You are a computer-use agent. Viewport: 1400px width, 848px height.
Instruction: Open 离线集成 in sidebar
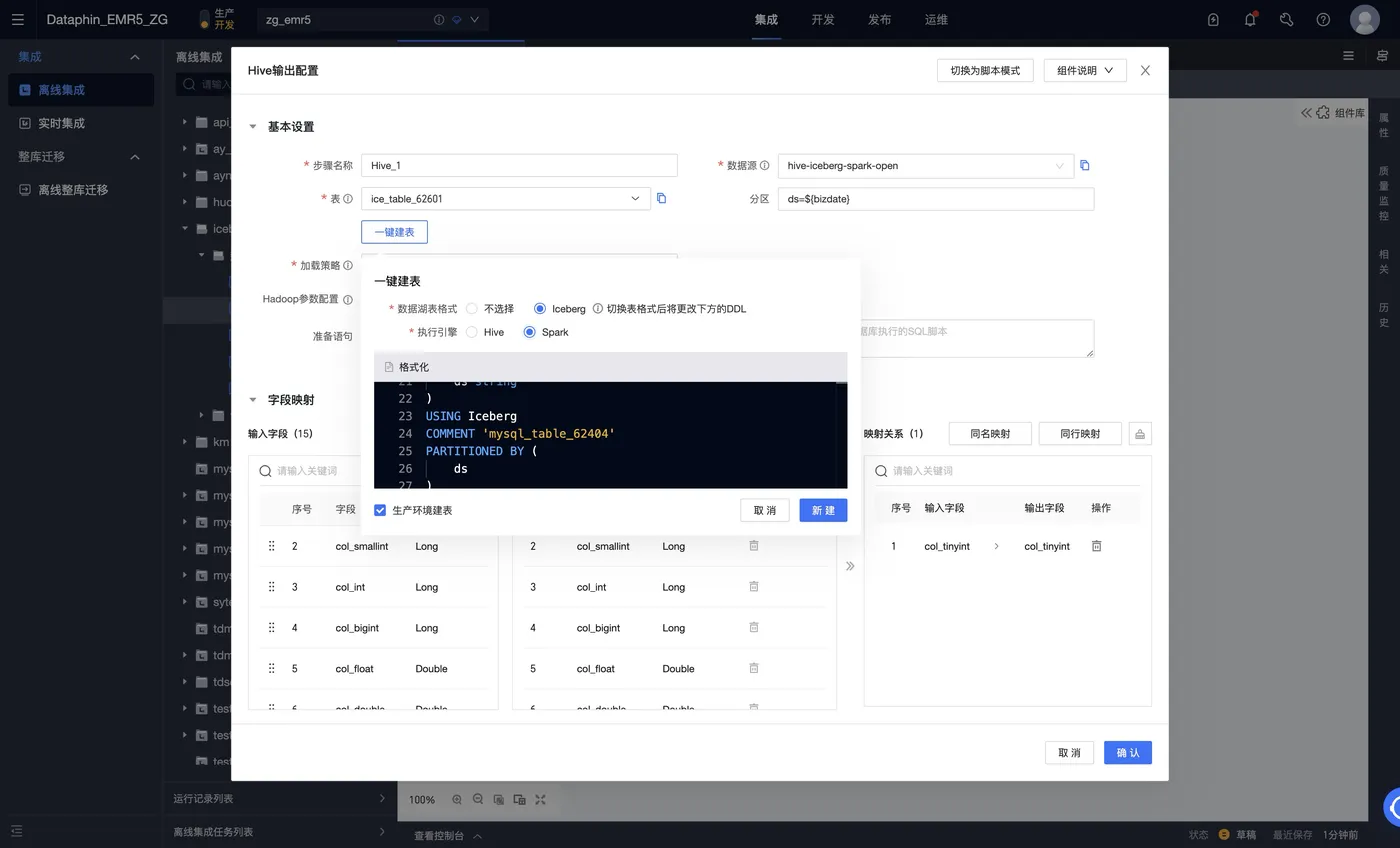point(81,90)
